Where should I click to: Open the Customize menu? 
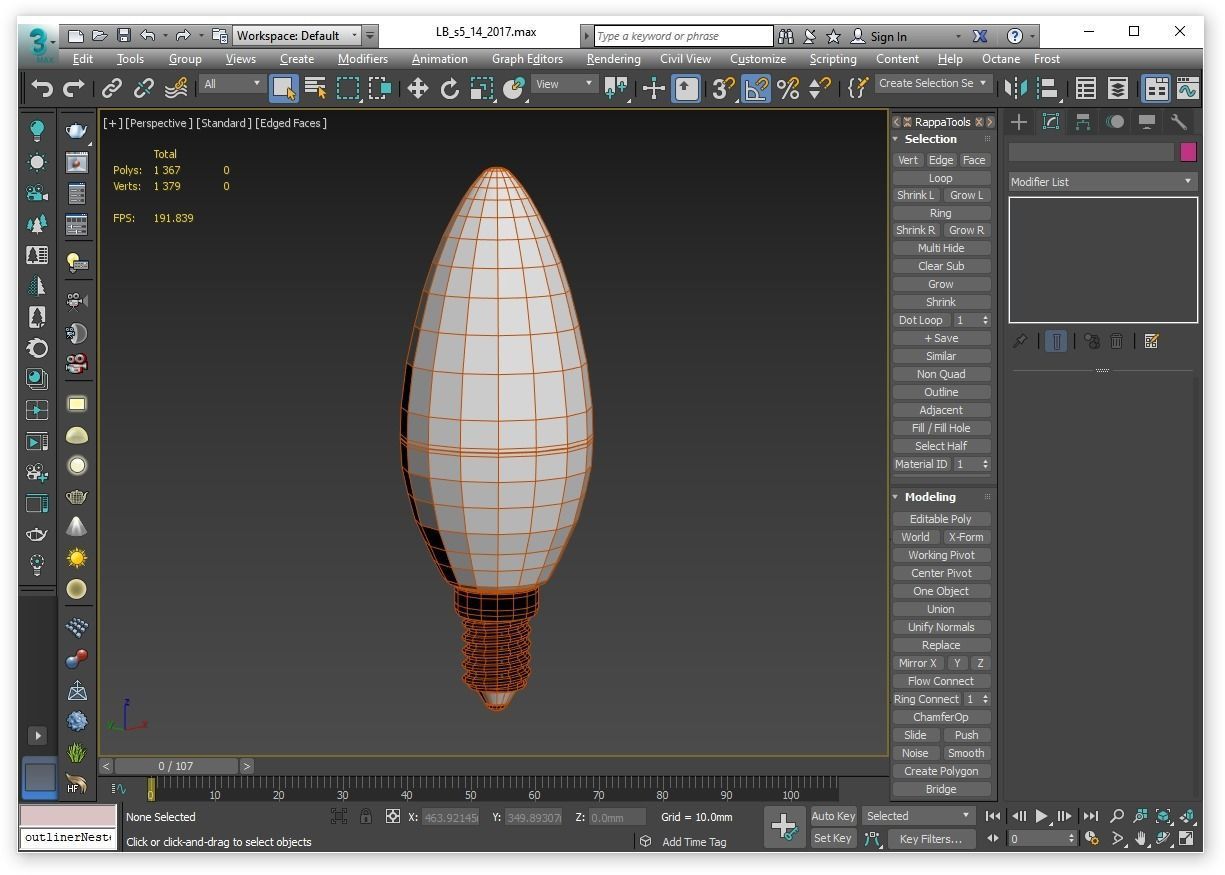[x=758, y=59]
